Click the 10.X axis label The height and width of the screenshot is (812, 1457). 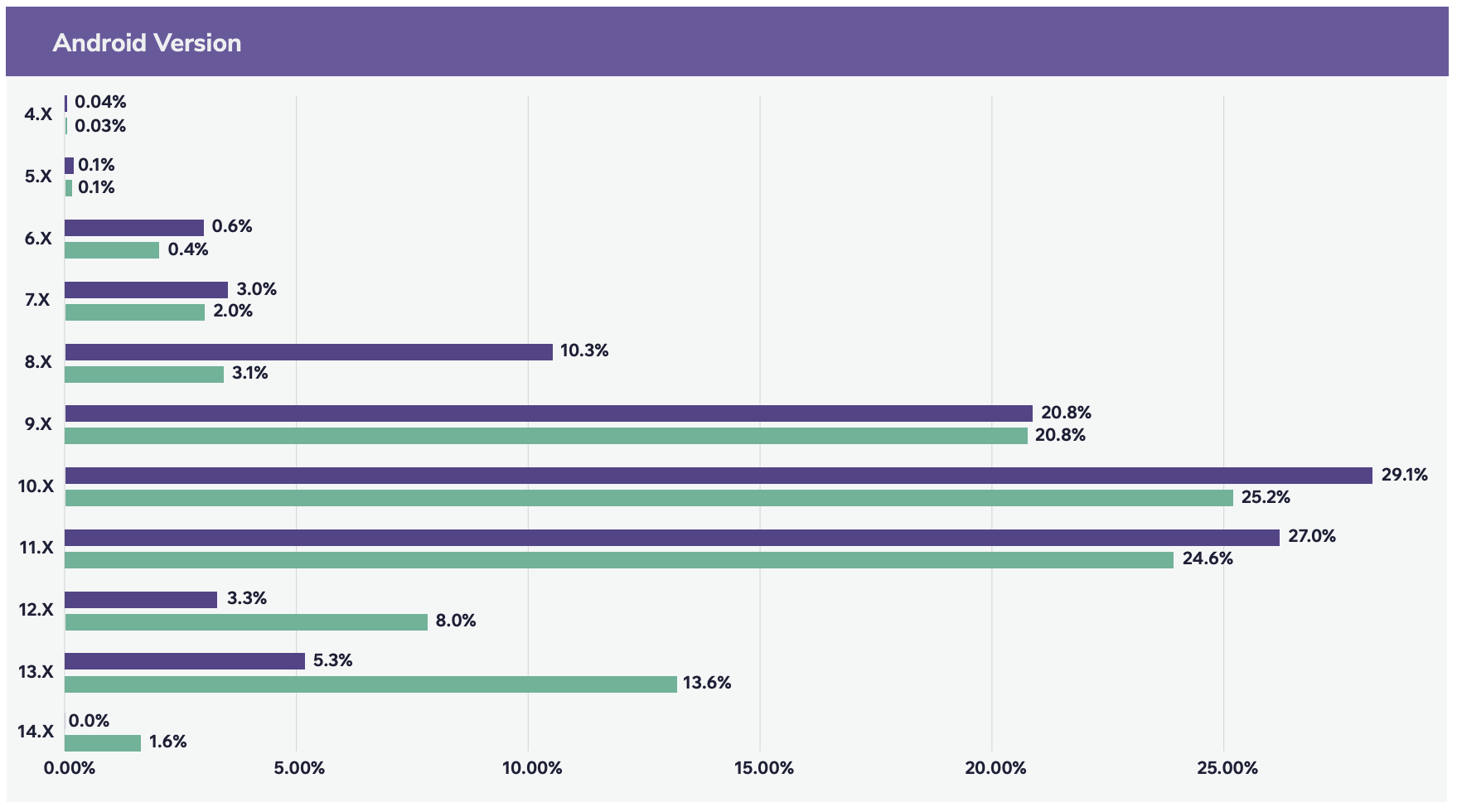pos(36,486)
